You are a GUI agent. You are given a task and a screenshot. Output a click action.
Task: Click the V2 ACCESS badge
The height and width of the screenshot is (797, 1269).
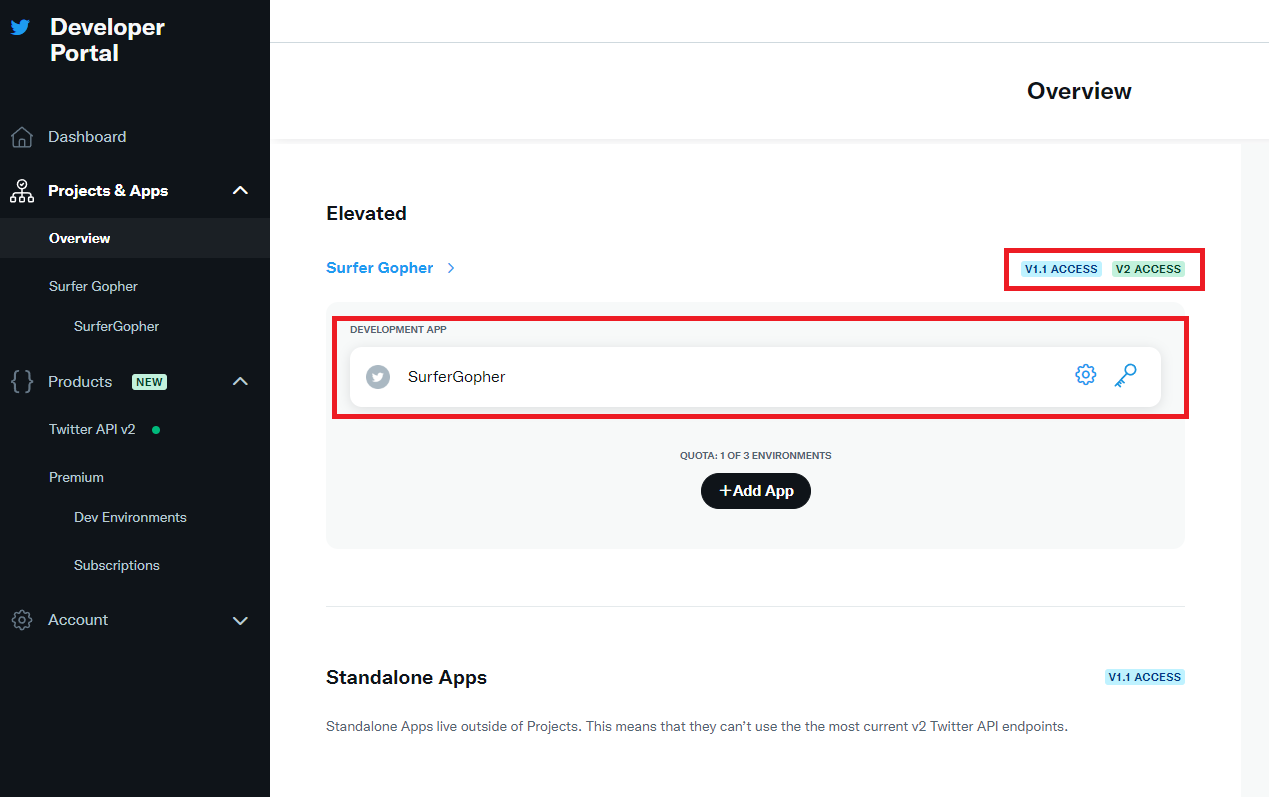tap(1148, 269)
